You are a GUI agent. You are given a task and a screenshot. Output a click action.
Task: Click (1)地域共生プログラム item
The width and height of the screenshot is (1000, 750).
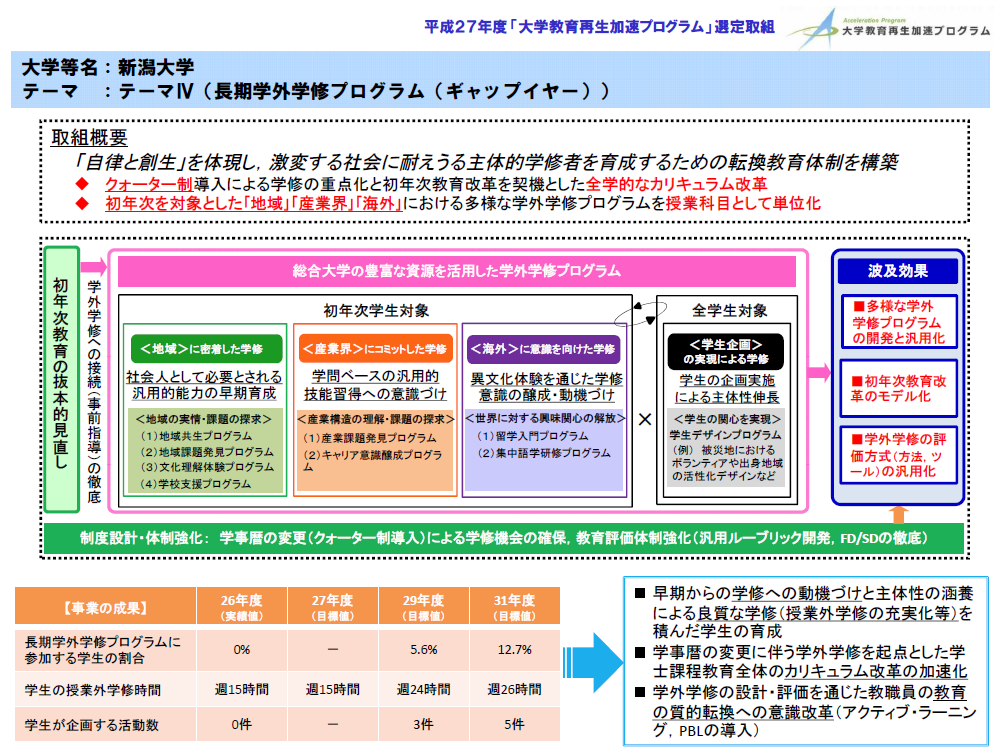196,436
